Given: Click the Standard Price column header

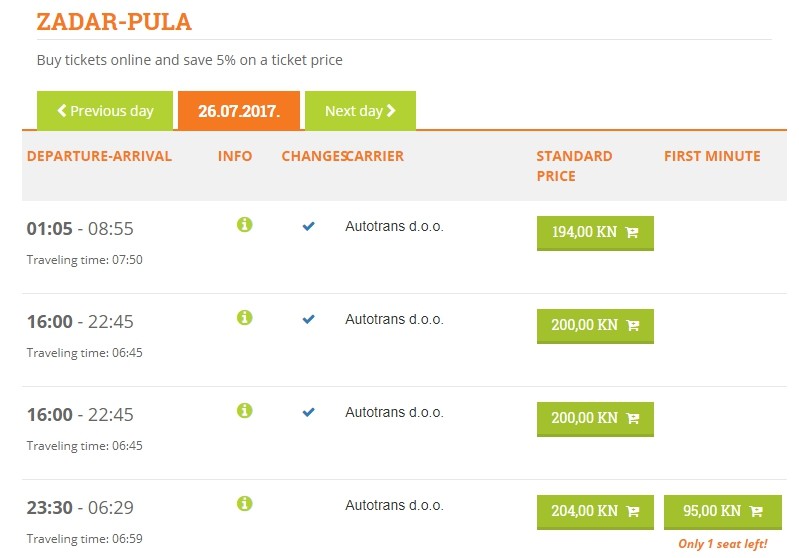Looking at the screenshot, I should (x=574, y=166).
